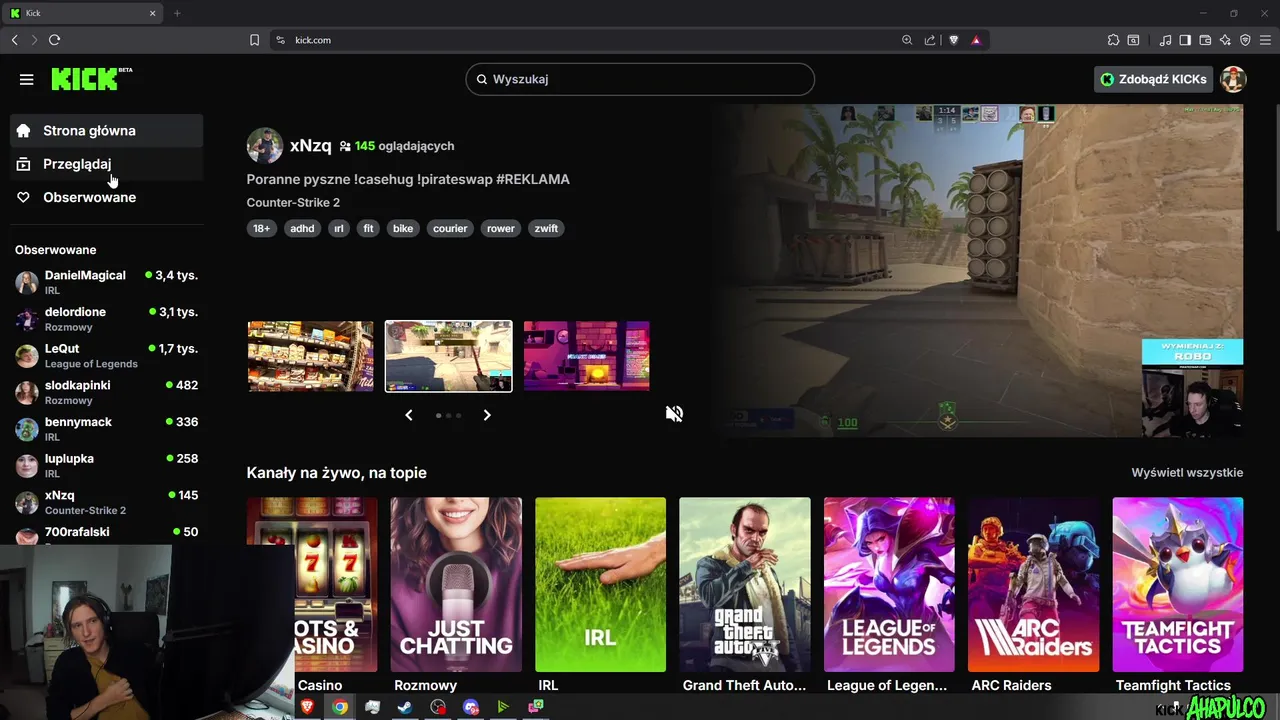Click the Zdobądź KICKs button
The image size is (1280, 720).
coord(1153,79)
